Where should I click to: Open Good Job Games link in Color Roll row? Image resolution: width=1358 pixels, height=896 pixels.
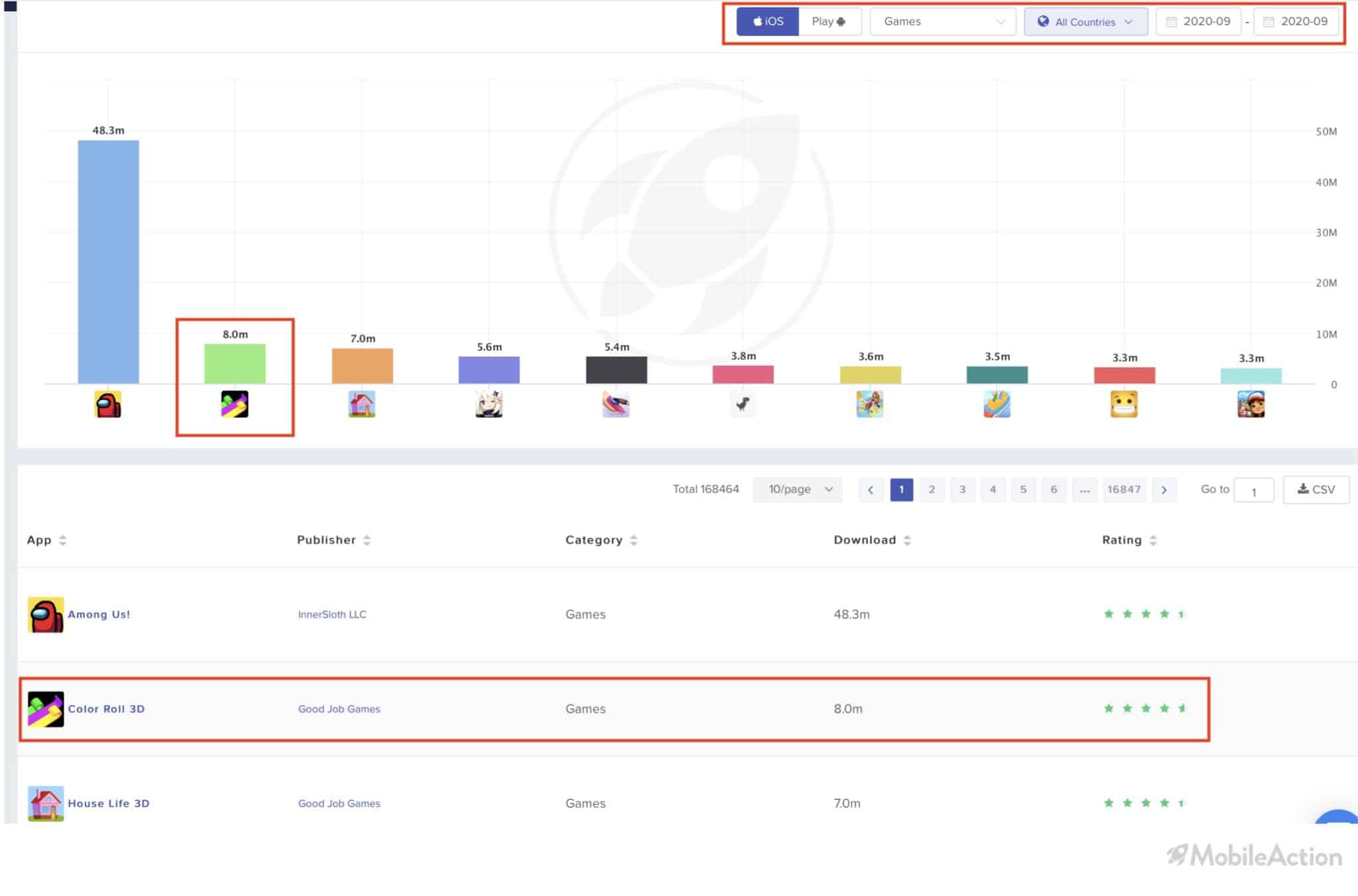pyautogui.click(x=339, y=708)
